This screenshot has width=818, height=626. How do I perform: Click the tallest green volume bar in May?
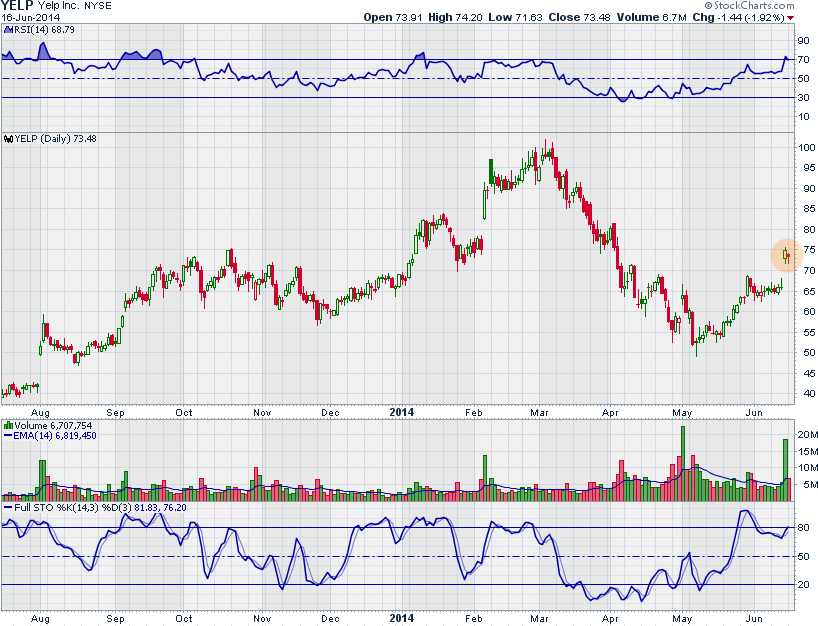coord(683,464)
